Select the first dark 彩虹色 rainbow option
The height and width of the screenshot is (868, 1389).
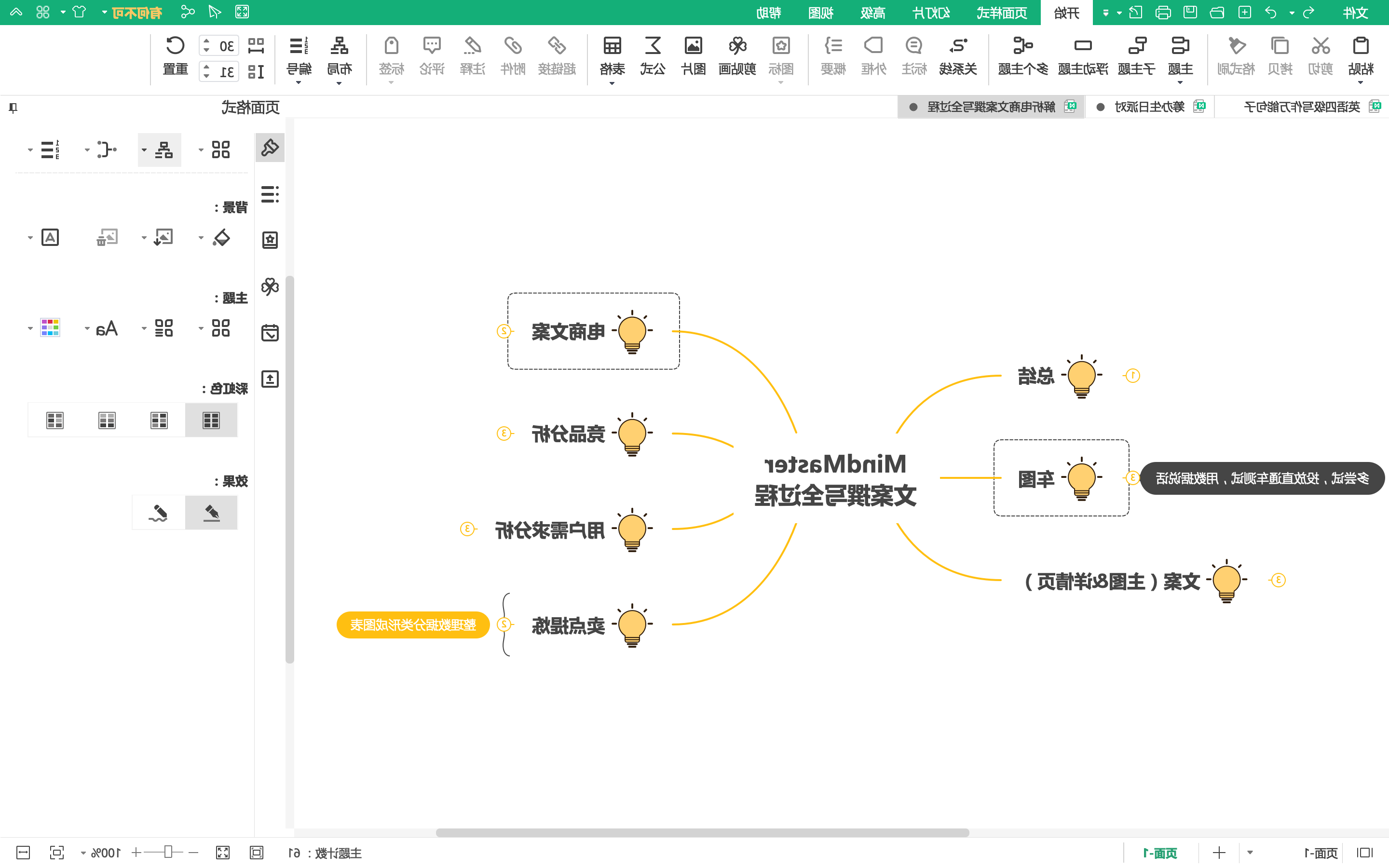(211, 420)
